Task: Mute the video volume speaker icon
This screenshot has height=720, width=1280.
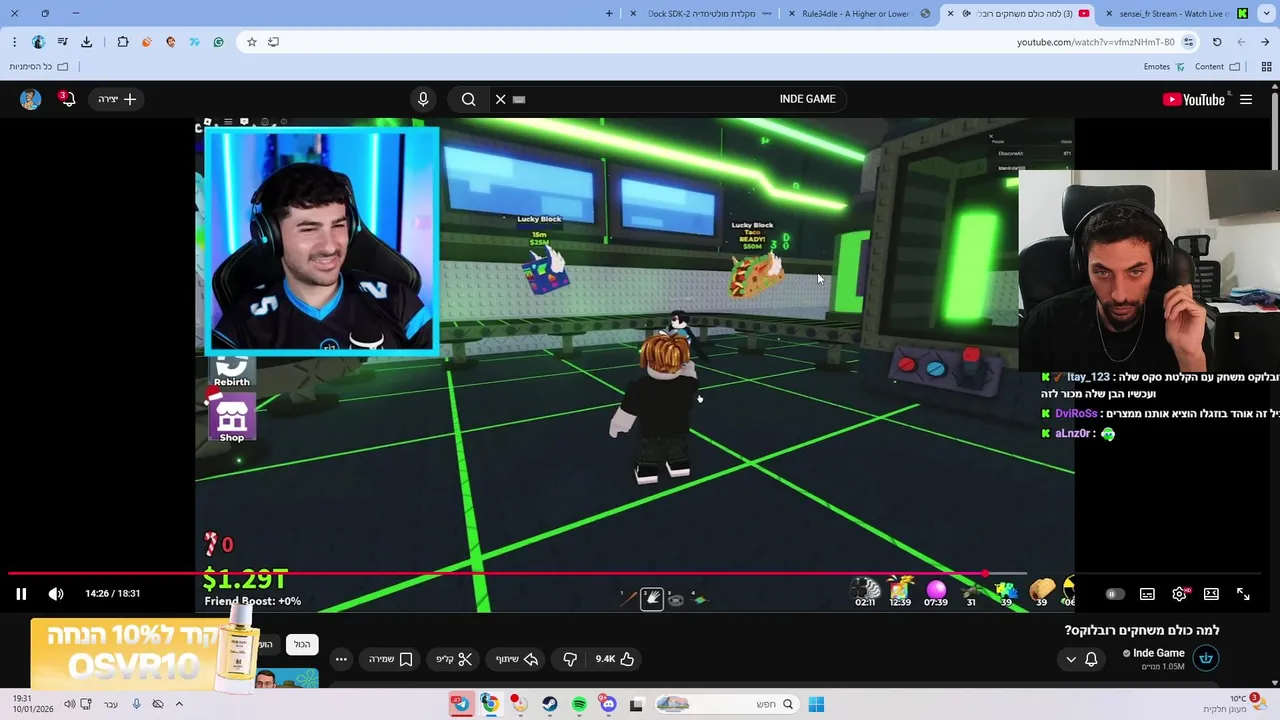Action: [56, 594]
